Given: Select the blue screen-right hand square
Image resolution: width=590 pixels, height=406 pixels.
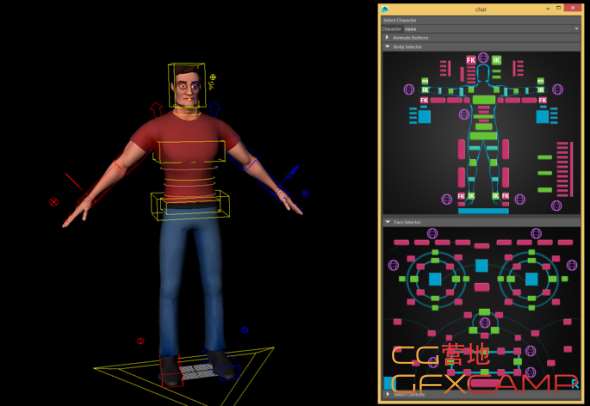Looking at the screenshot, I should pyautogui.click(x=542, y=116).
